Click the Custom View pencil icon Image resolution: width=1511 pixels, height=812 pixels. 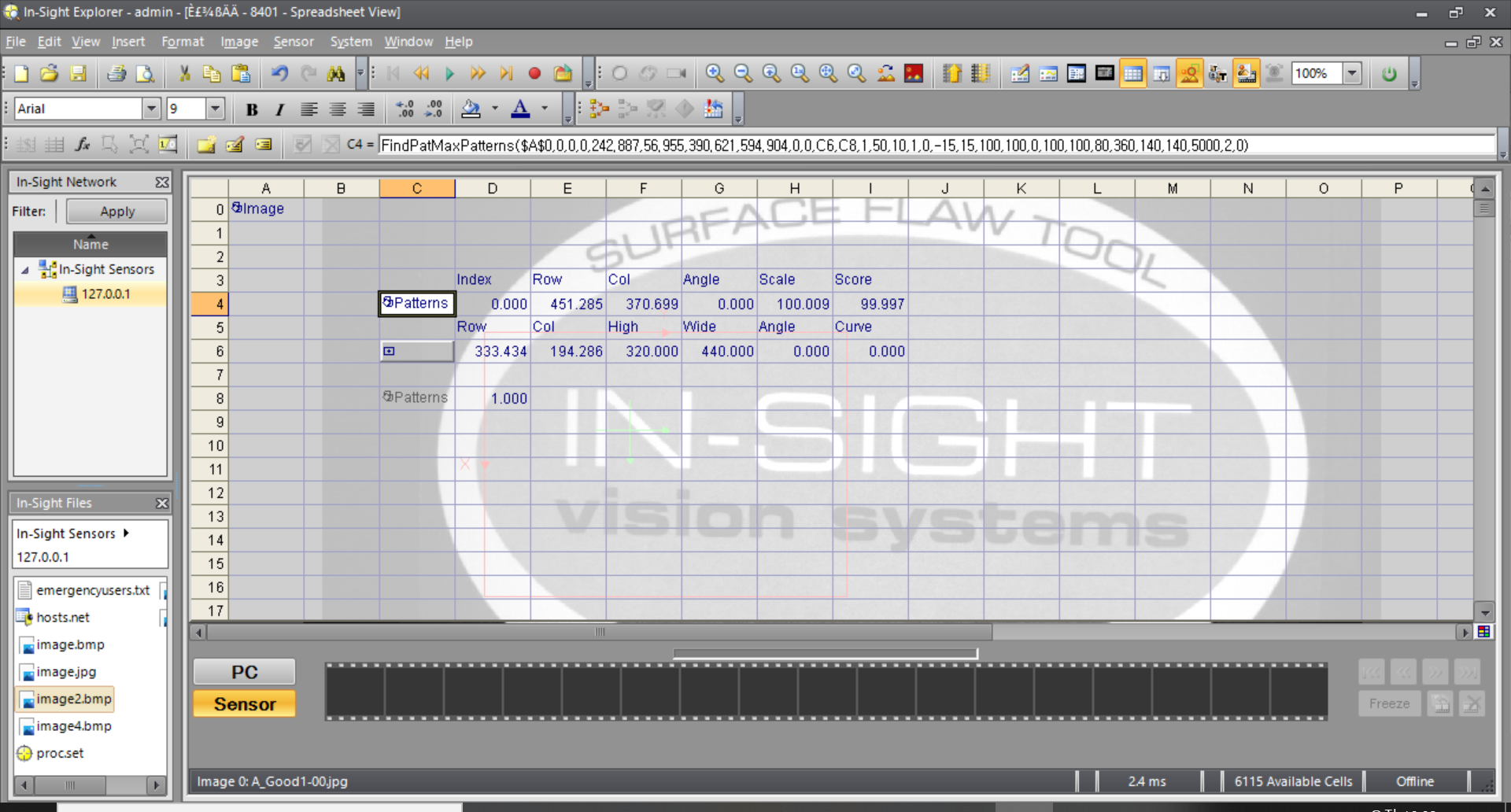[1020, 74]
